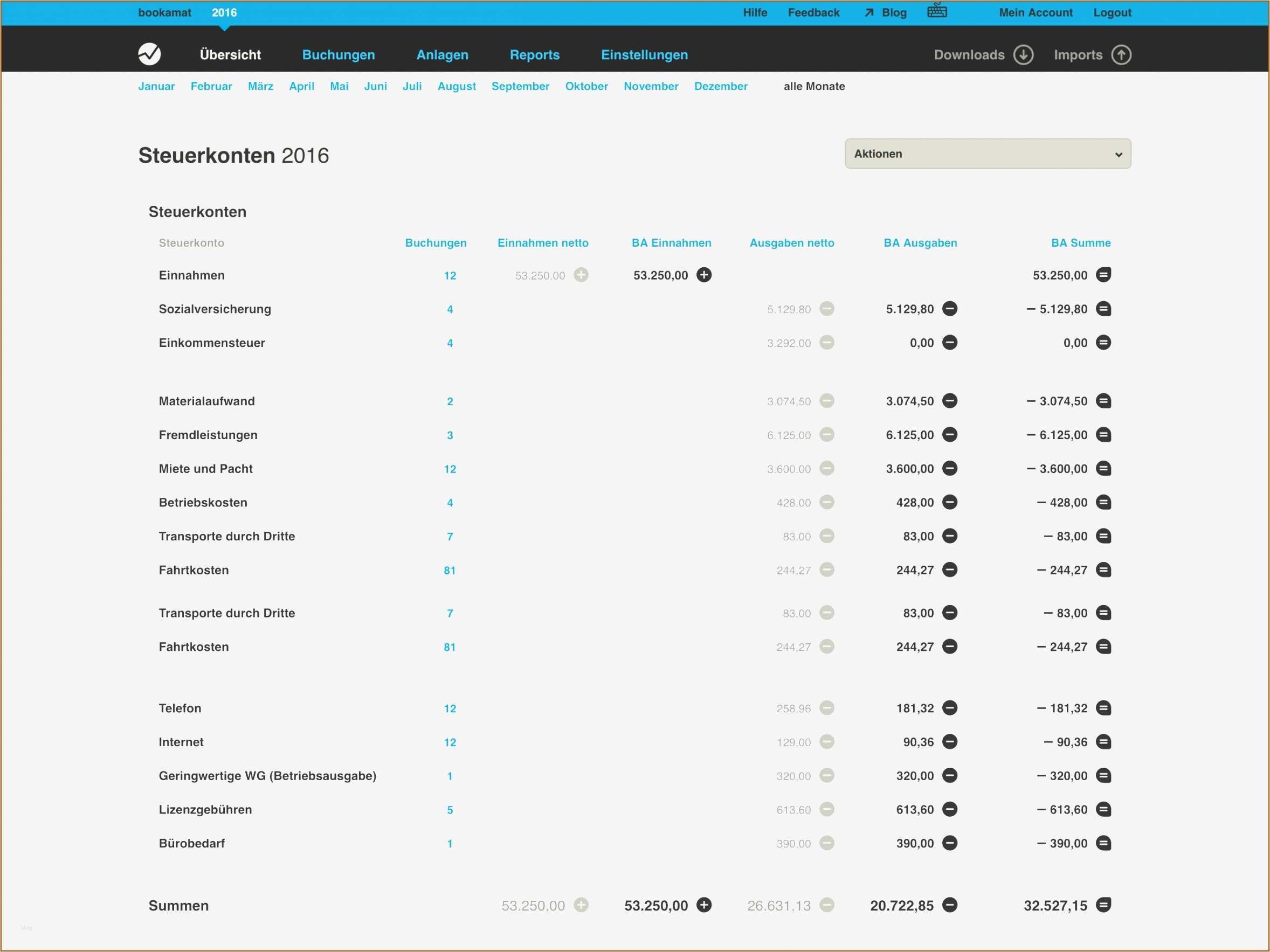The height and width of the screenshot is (952, 1270).
Task: Click black plus icon beside Einnahmen BA Einnahmen
Action: point(704,275)
